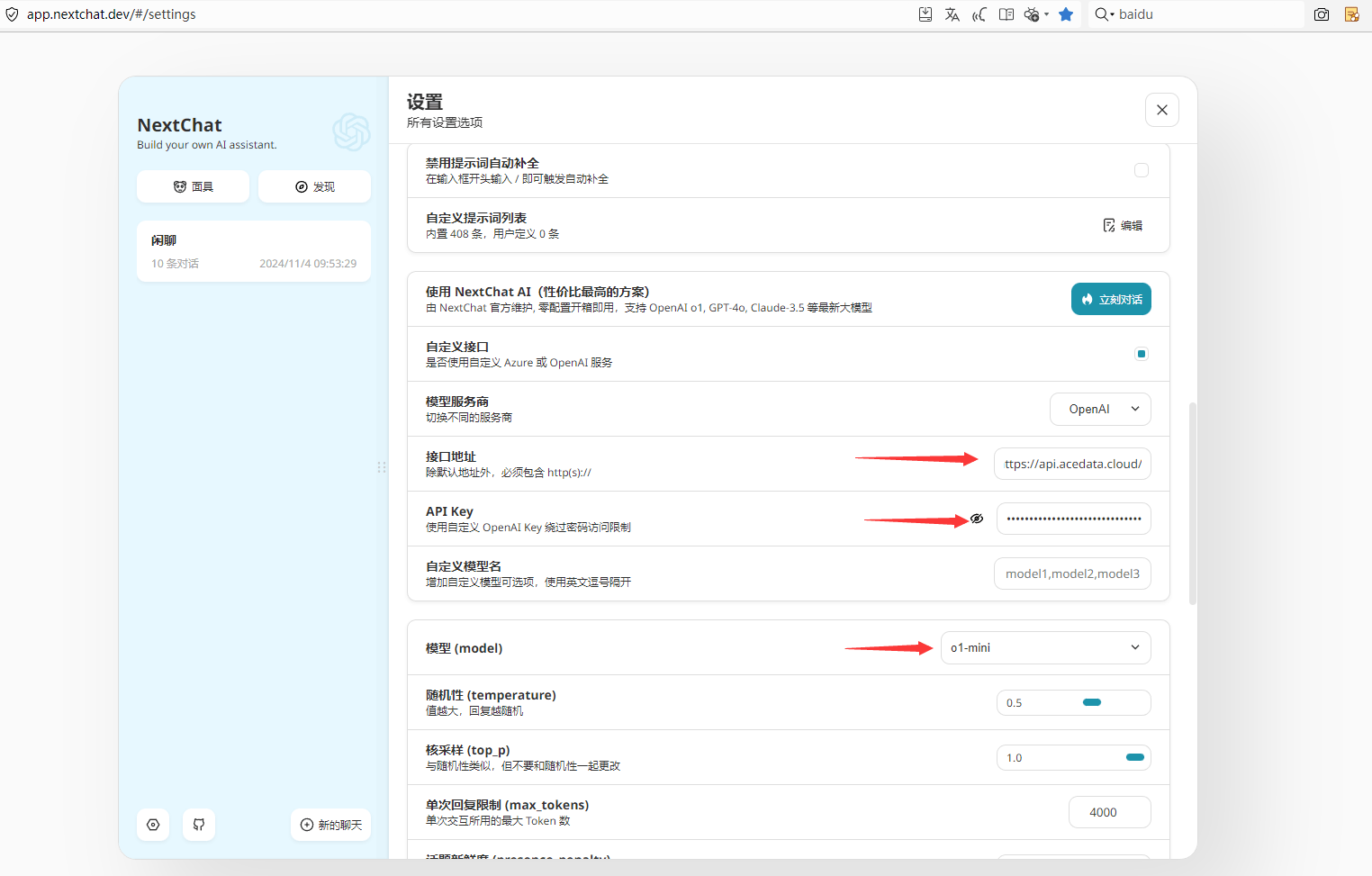
Task: Click the site security shield icon
Action: coord(12,14)
